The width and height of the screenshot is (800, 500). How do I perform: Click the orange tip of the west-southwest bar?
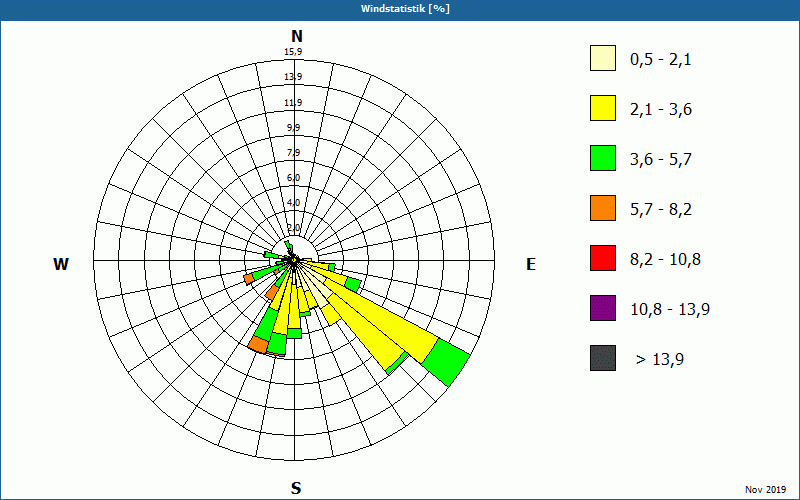click(x=249, y=279)
